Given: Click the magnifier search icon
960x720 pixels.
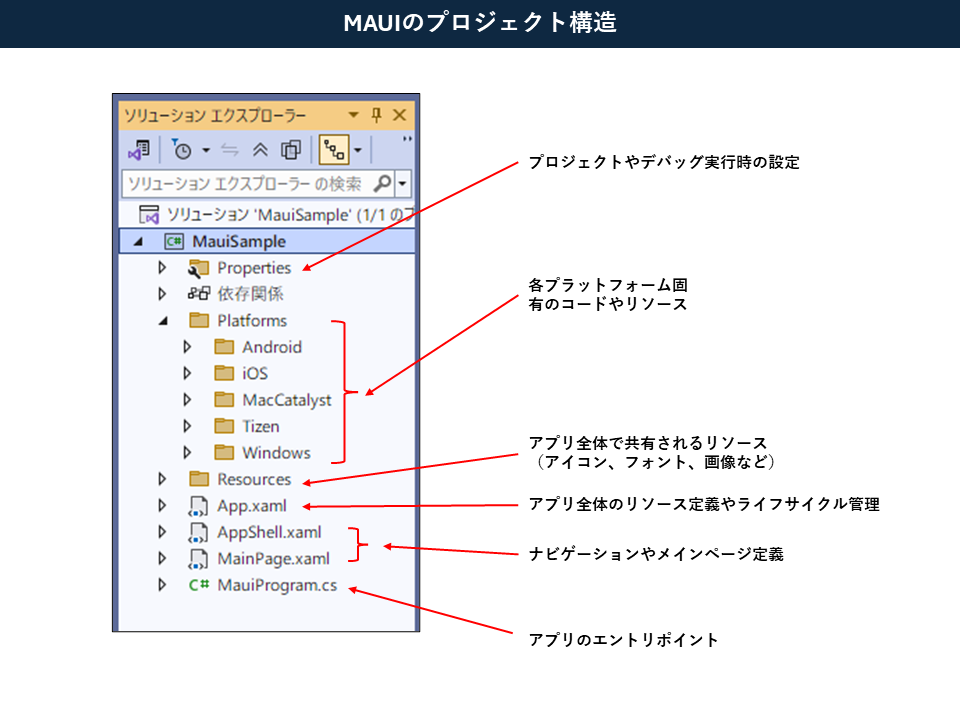Looking at the screenshot, I should pyautogui.click(x=383, y=183).
